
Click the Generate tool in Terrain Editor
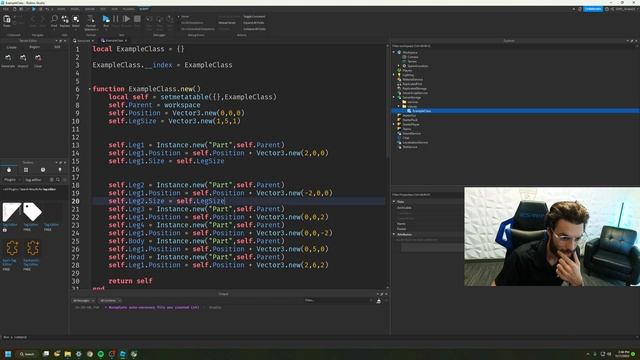8,61
